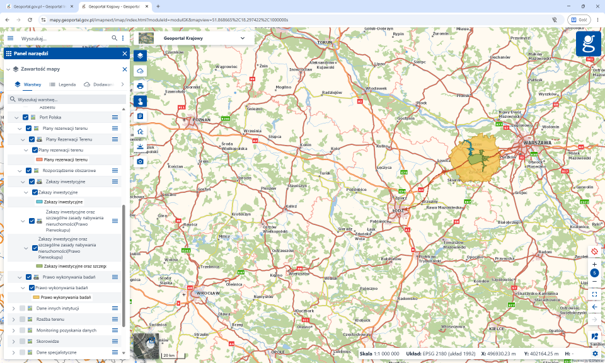This screenshot has width=605, height=363.
Task: Go to next map view arrow
Action: point(594,319)
